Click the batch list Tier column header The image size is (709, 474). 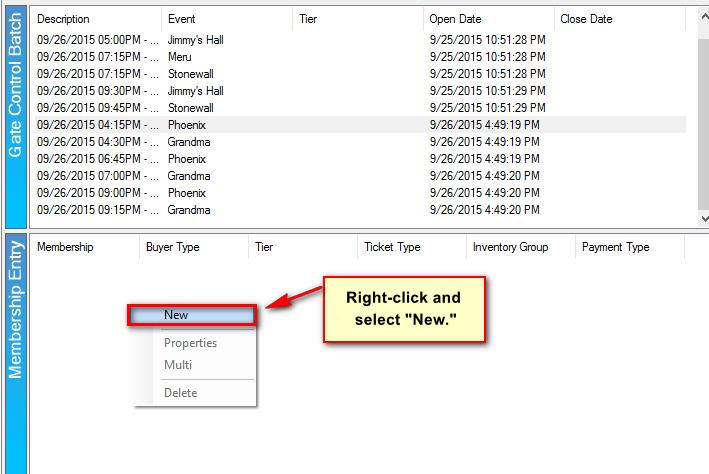click(358, 19)
